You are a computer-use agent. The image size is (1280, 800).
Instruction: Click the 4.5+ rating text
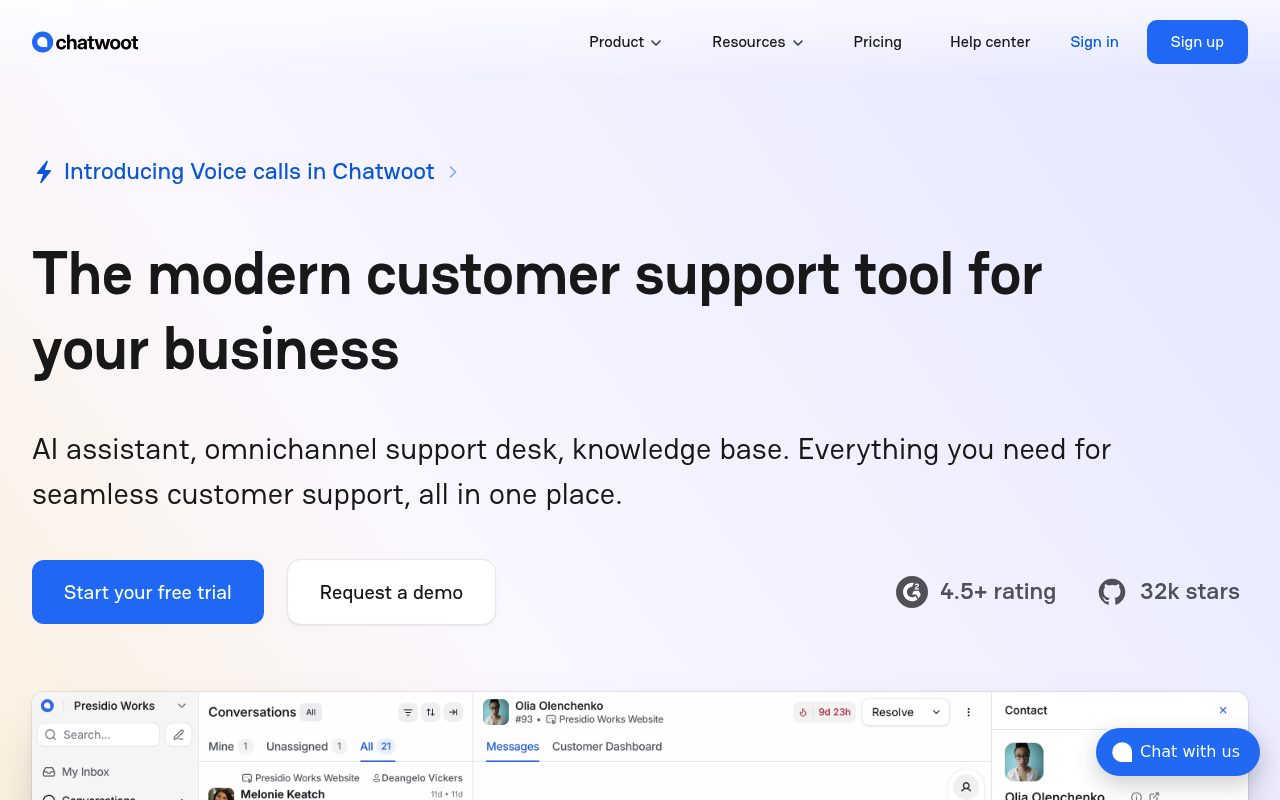coord(998,592)
